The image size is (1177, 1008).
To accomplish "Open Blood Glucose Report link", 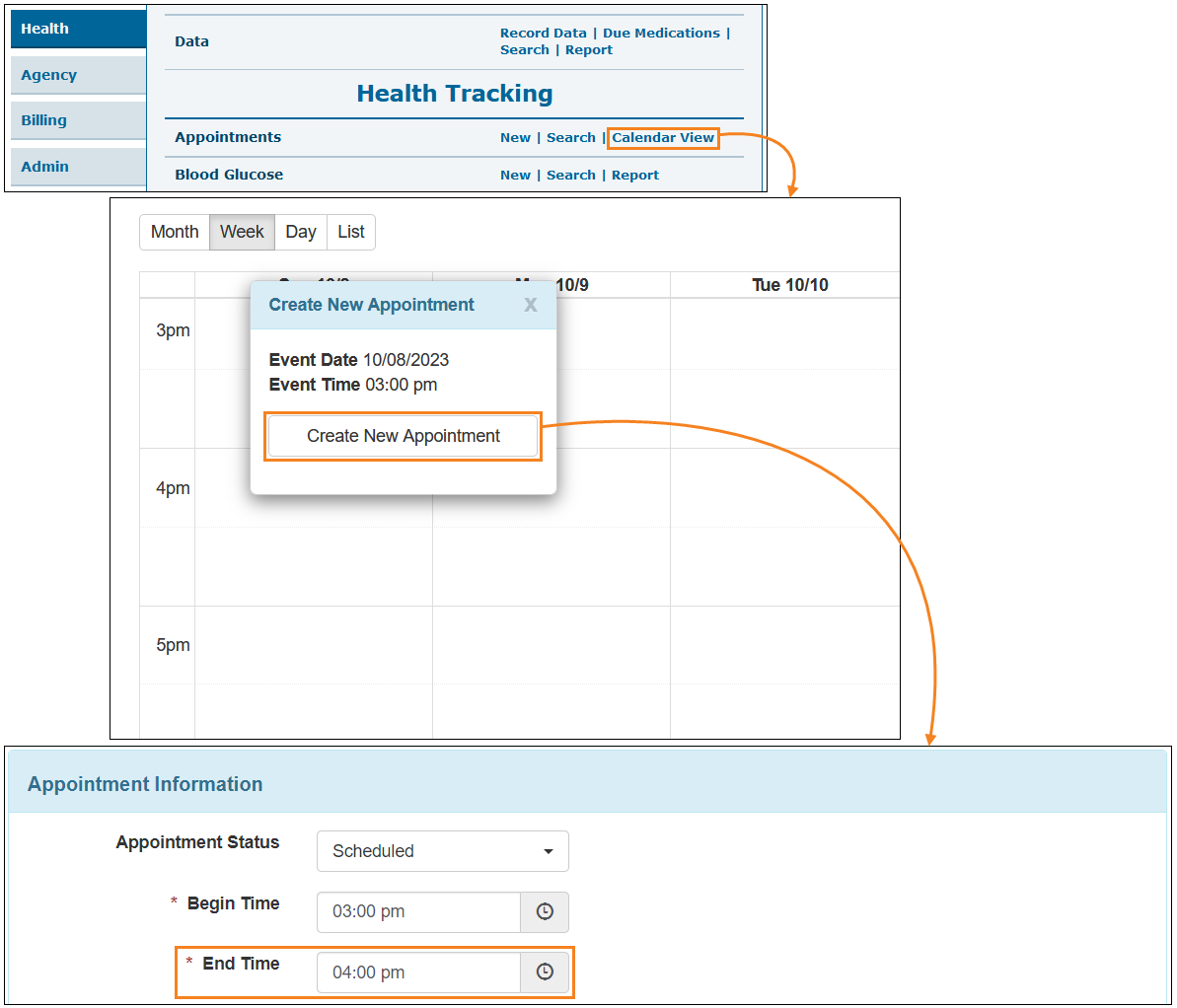I will click(635, 175).
